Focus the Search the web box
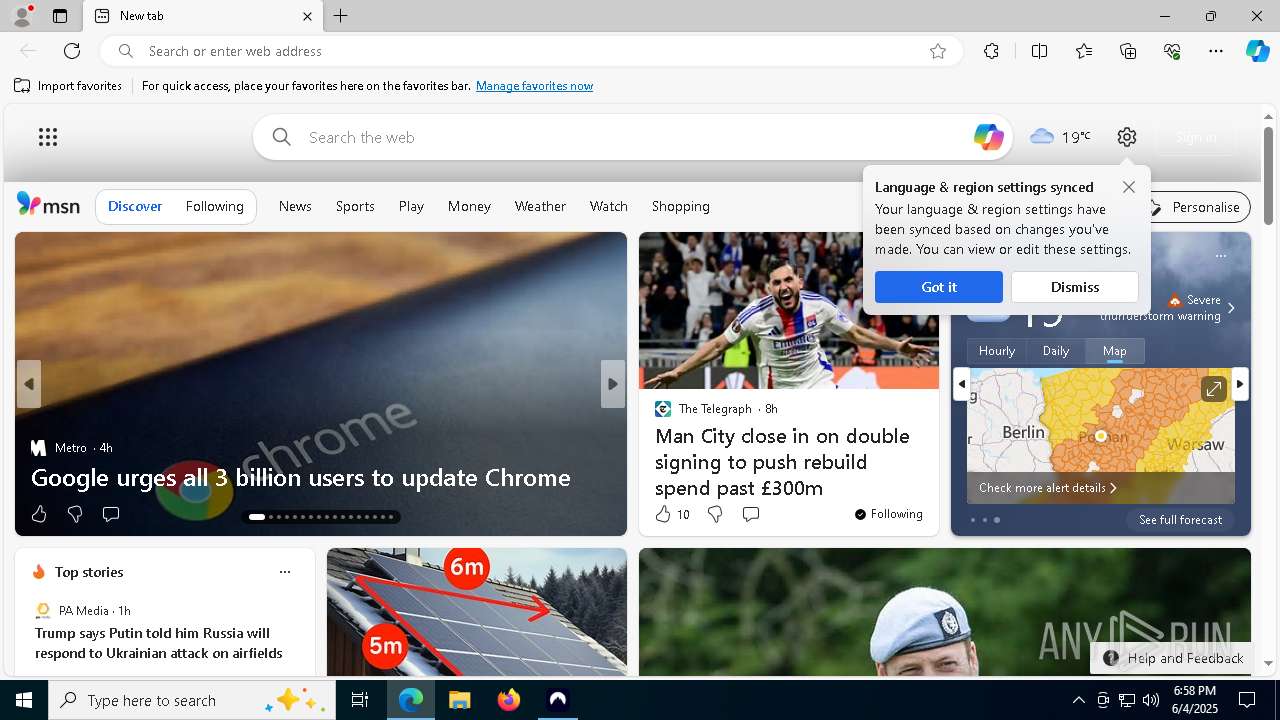Viewport: 1280px width, 720px height. pos(633,137)
